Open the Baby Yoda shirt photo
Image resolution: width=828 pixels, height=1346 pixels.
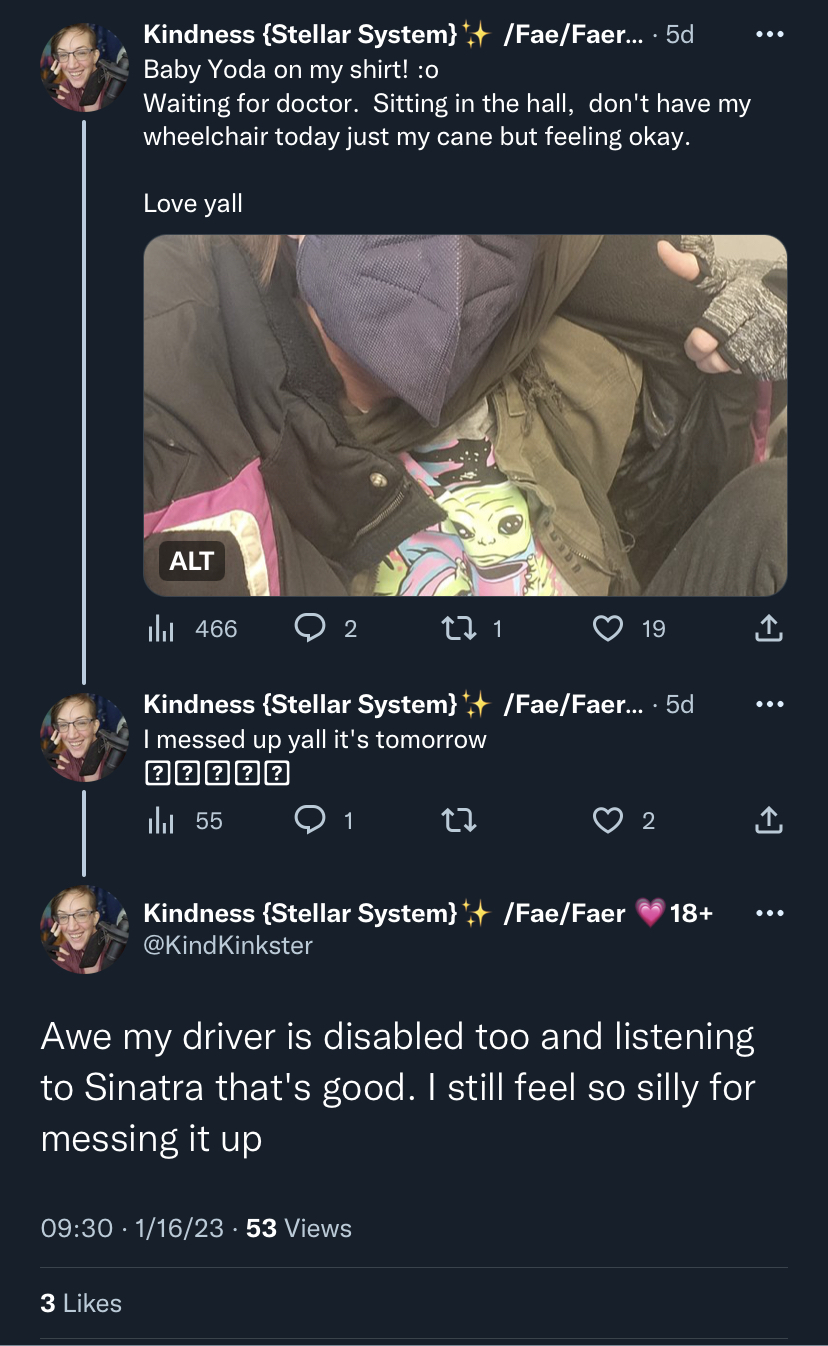(465, 415)
